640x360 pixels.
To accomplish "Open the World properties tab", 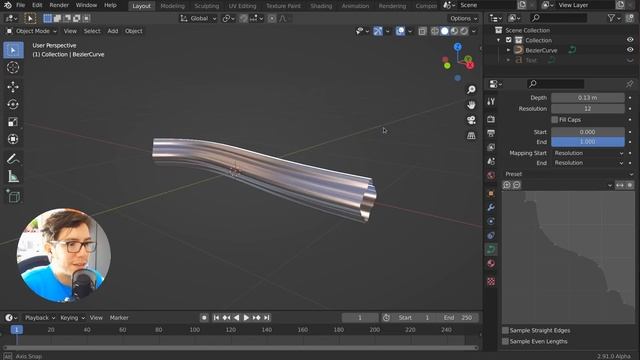I will (x=491, y=175).
